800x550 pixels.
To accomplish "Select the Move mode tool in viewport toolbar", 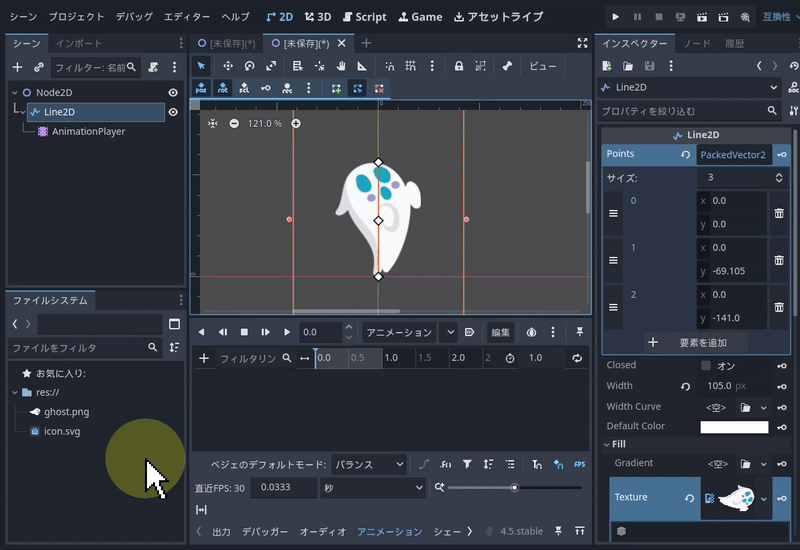I will (x=227, y=66).
